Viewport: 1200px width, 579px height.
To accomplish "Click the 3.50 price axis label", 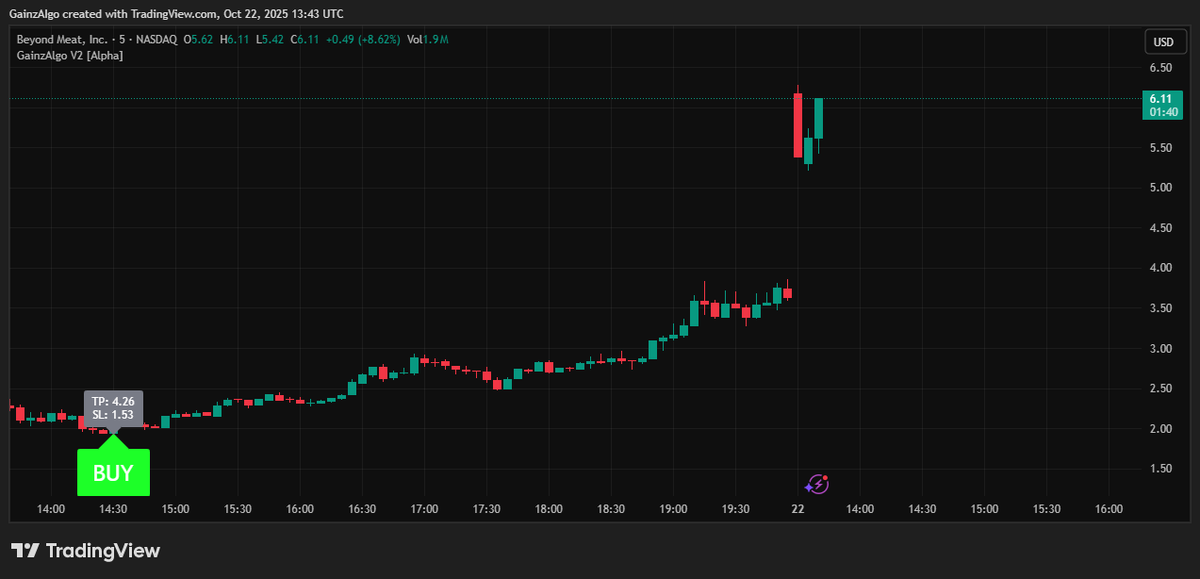I will pos(1160,308).
